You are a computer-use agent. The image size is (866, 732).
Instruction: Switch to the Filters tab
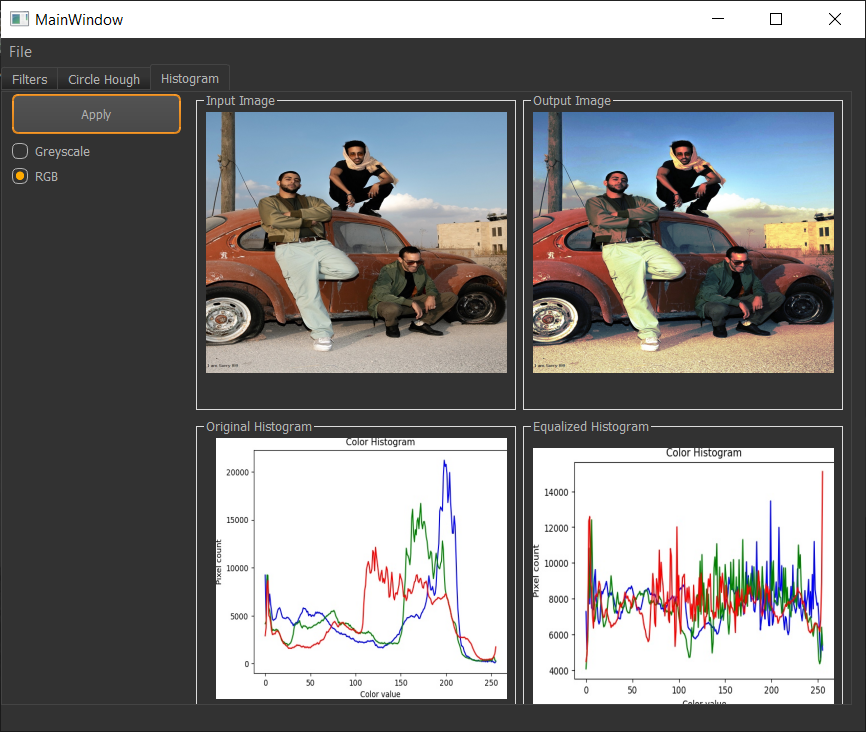coord(29,78)
